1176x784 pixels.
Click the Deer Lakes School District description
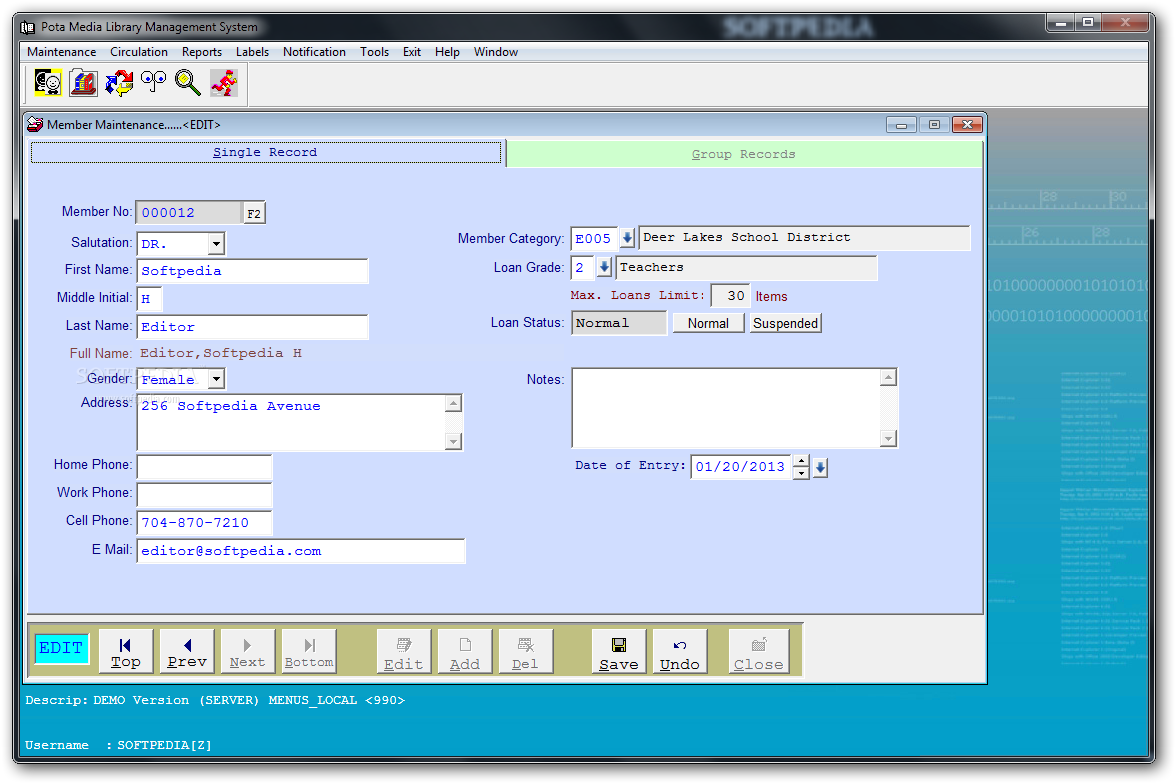click(805, 238)
